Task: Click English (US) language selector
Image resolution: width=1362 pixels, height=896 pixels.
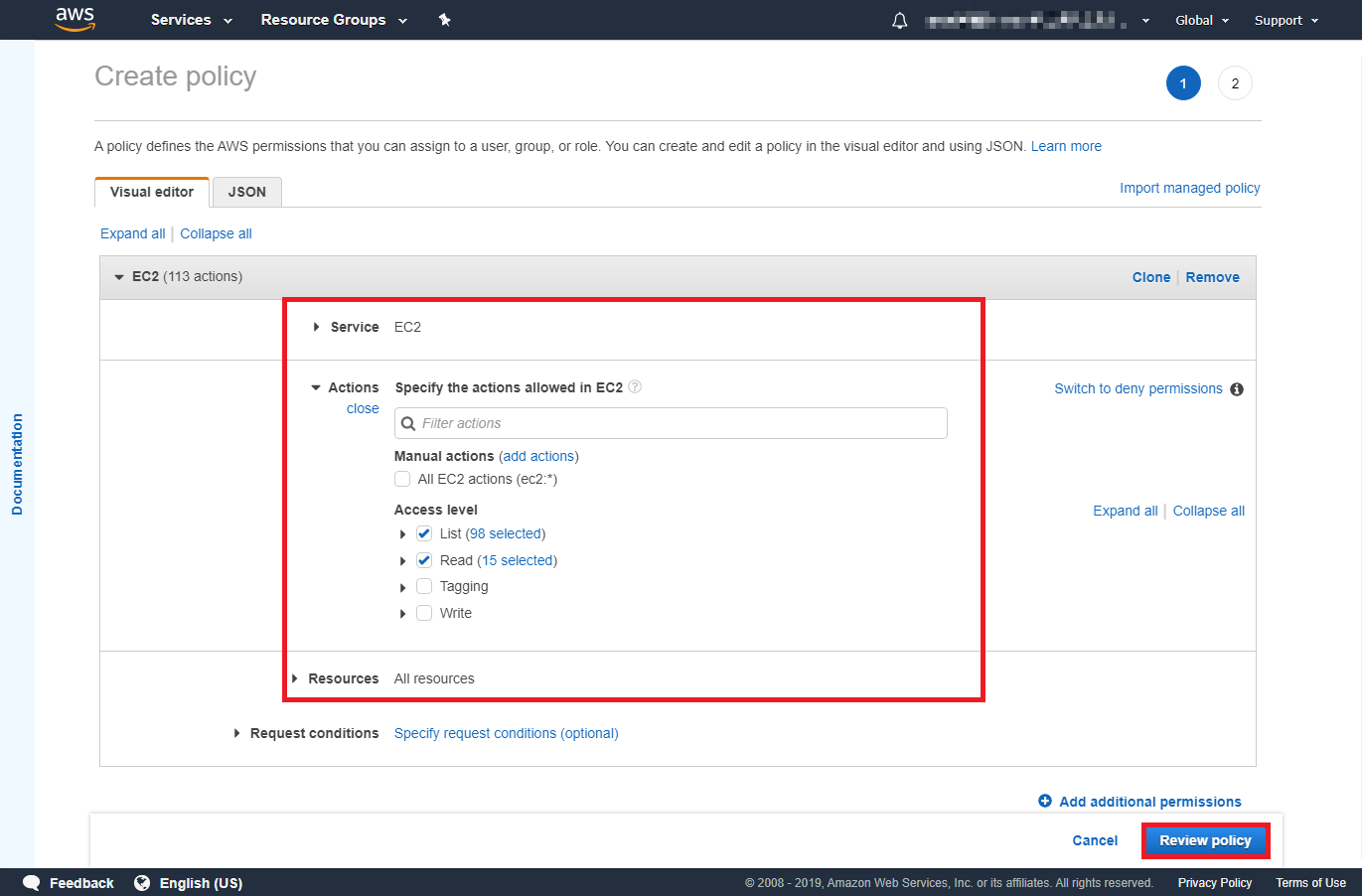Action: (201, 883)
